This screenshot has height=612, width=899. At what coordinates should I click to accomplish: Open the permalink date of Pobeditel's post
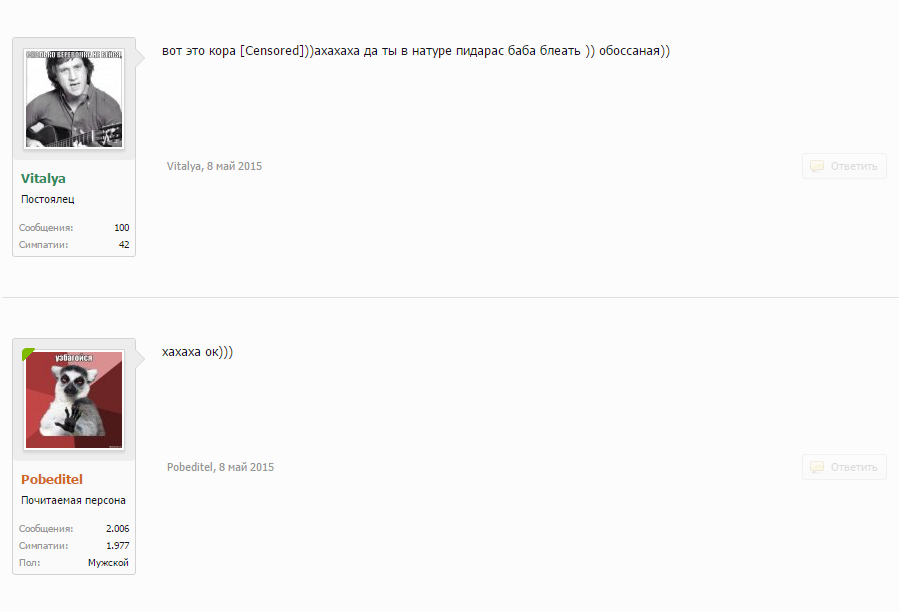pos(247,467)
